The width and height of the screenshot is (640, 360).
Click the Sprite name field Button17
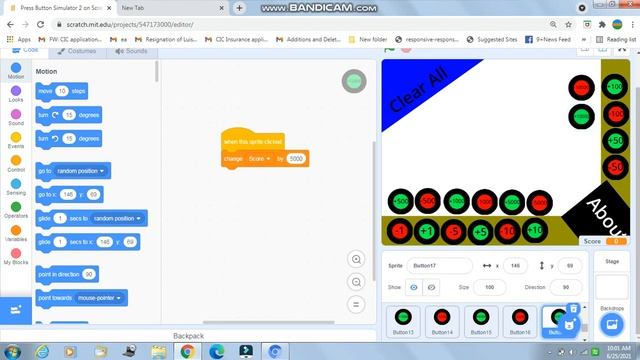[x=439, y=266]
